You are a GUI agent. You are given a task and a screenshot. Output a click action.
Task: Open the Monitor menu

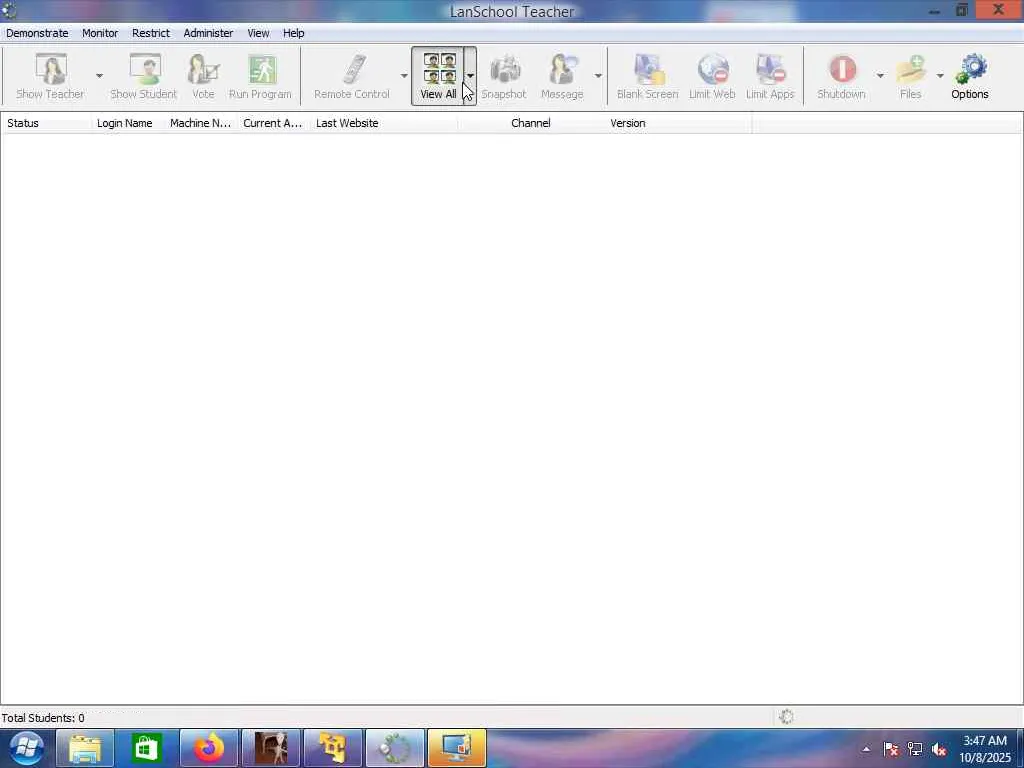(100, 33)
